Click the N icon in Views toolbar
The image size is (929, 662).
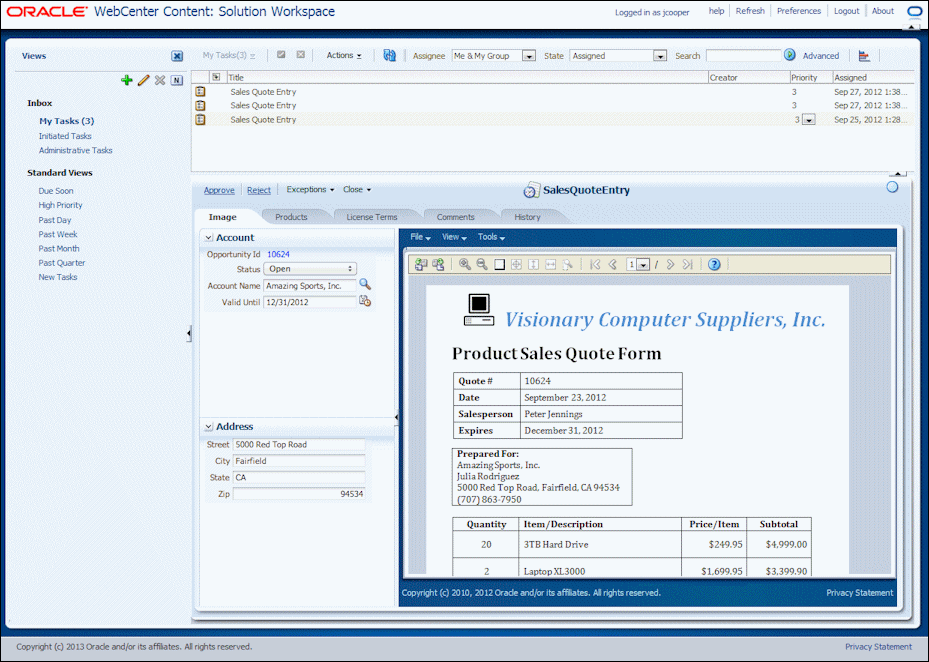177,80
